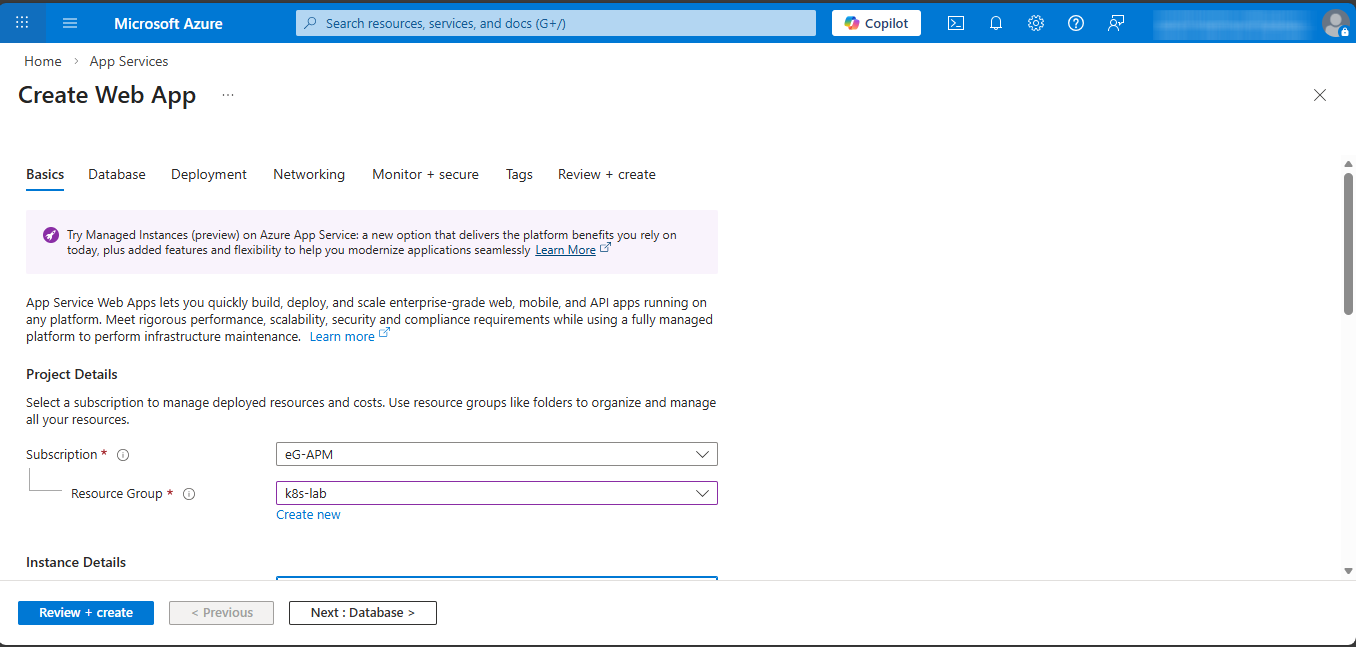Click the user account avatar

pos(1334,23)
